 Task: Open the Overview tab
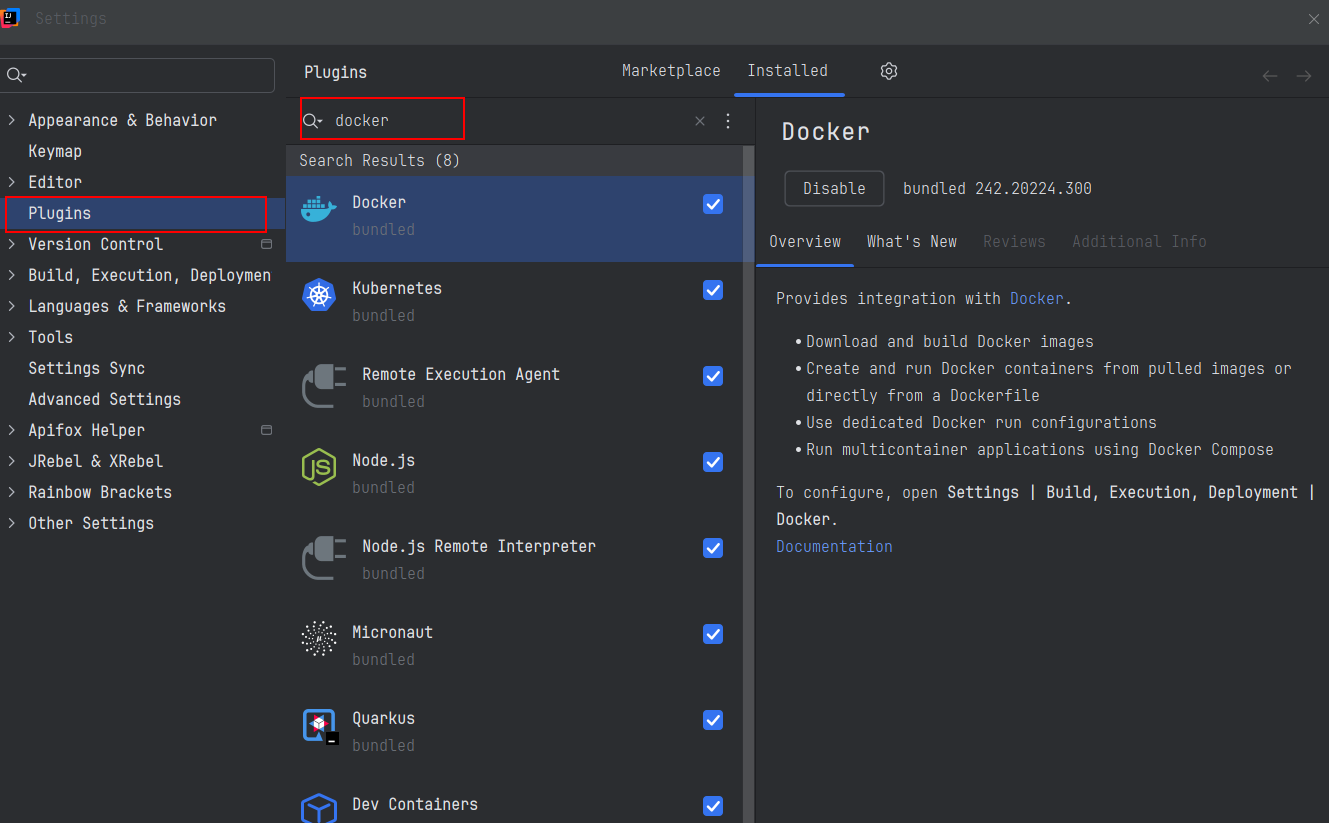pyautogui.click(x=805, y=242)
